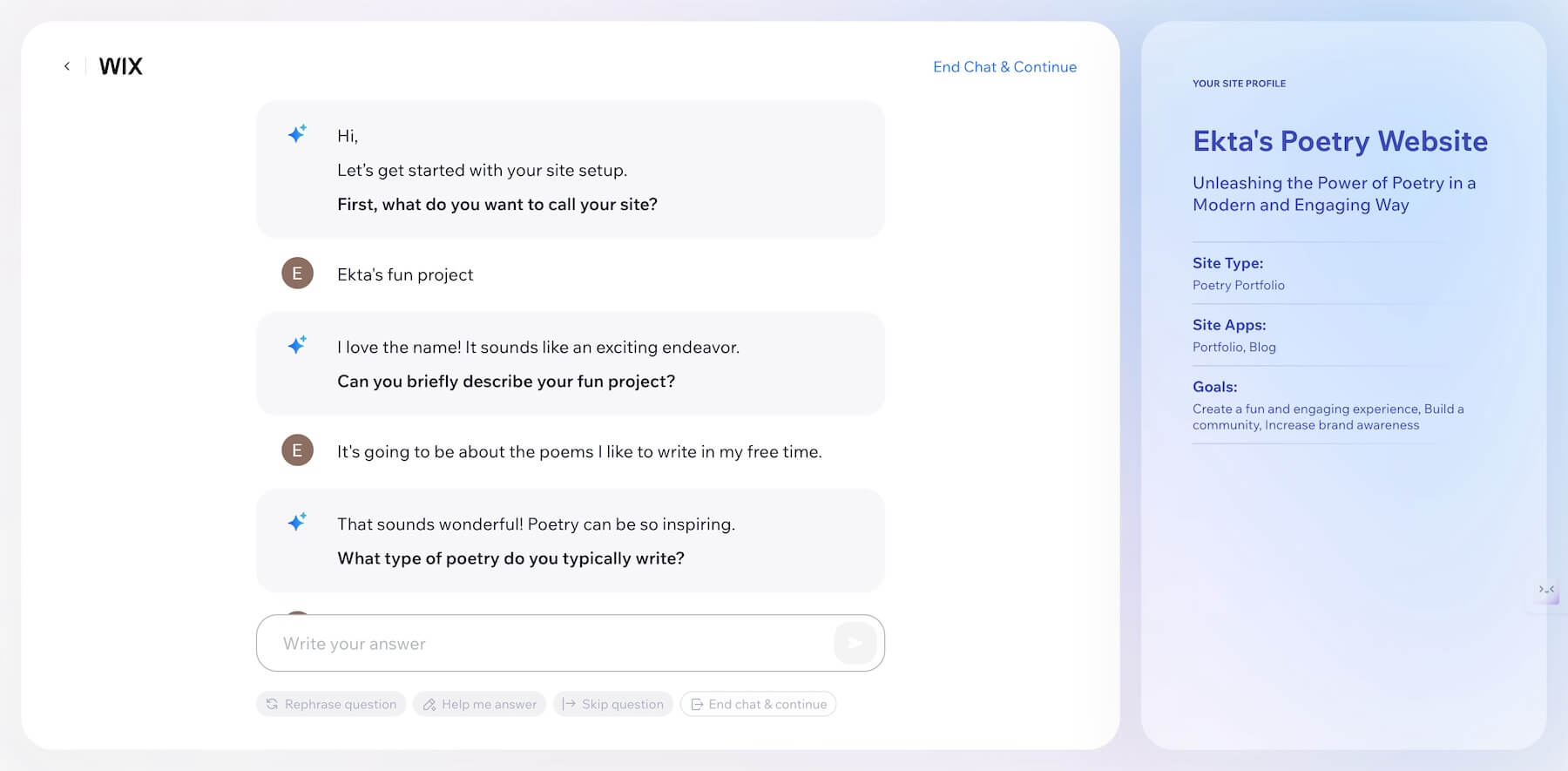
Task: Click the Wix logo
Action: (121, 65)
